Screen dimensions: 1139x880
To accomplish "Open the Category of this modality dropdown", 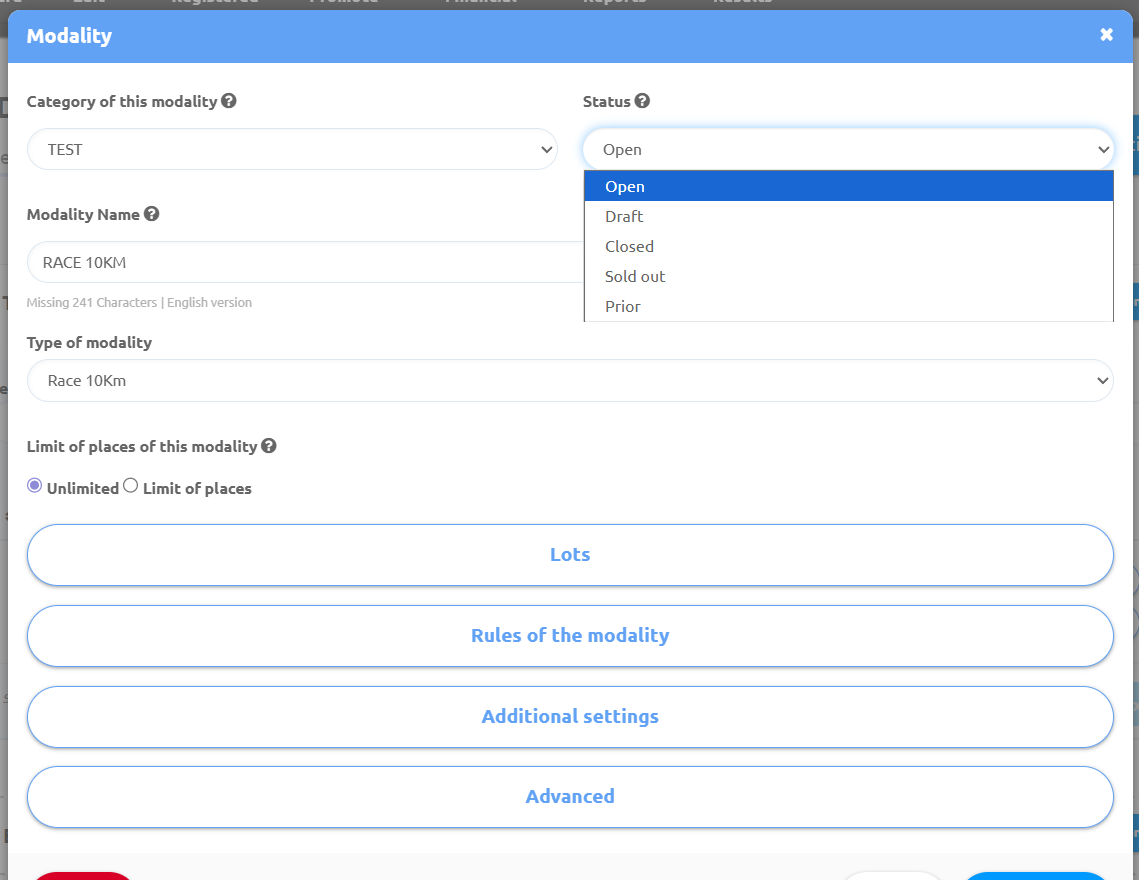I will 291,149.
